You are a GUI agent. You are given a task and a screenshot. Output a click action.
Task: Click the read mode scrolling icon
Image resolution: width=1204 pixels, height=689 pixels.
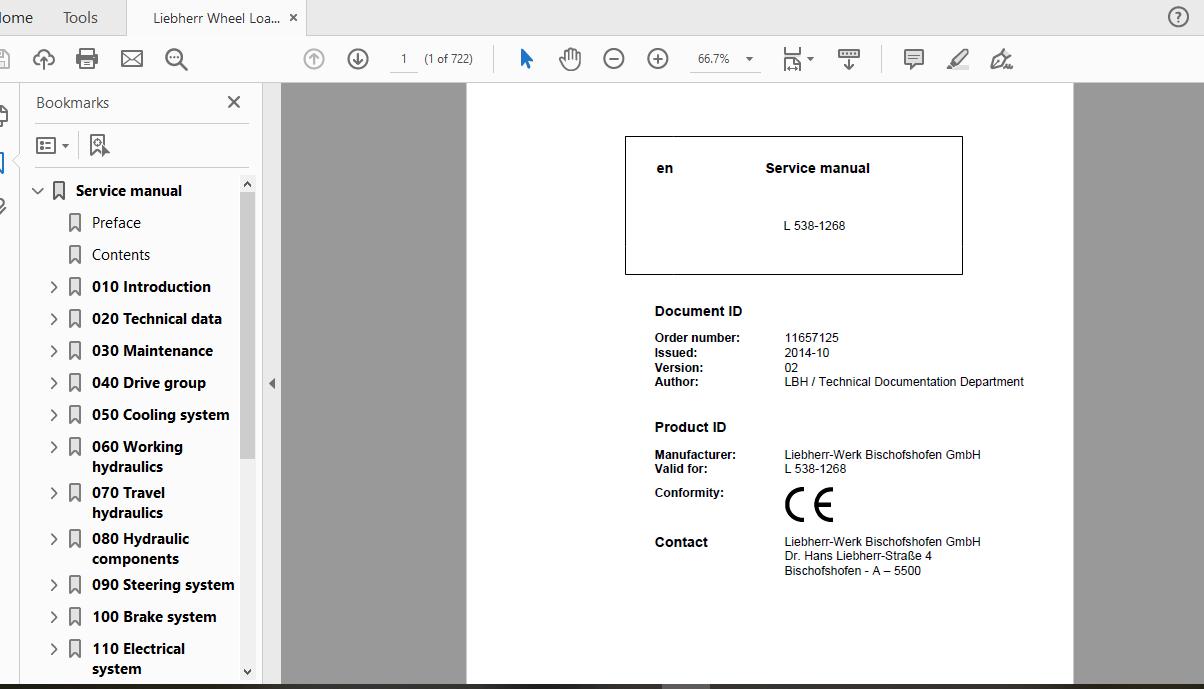(849, 59)
